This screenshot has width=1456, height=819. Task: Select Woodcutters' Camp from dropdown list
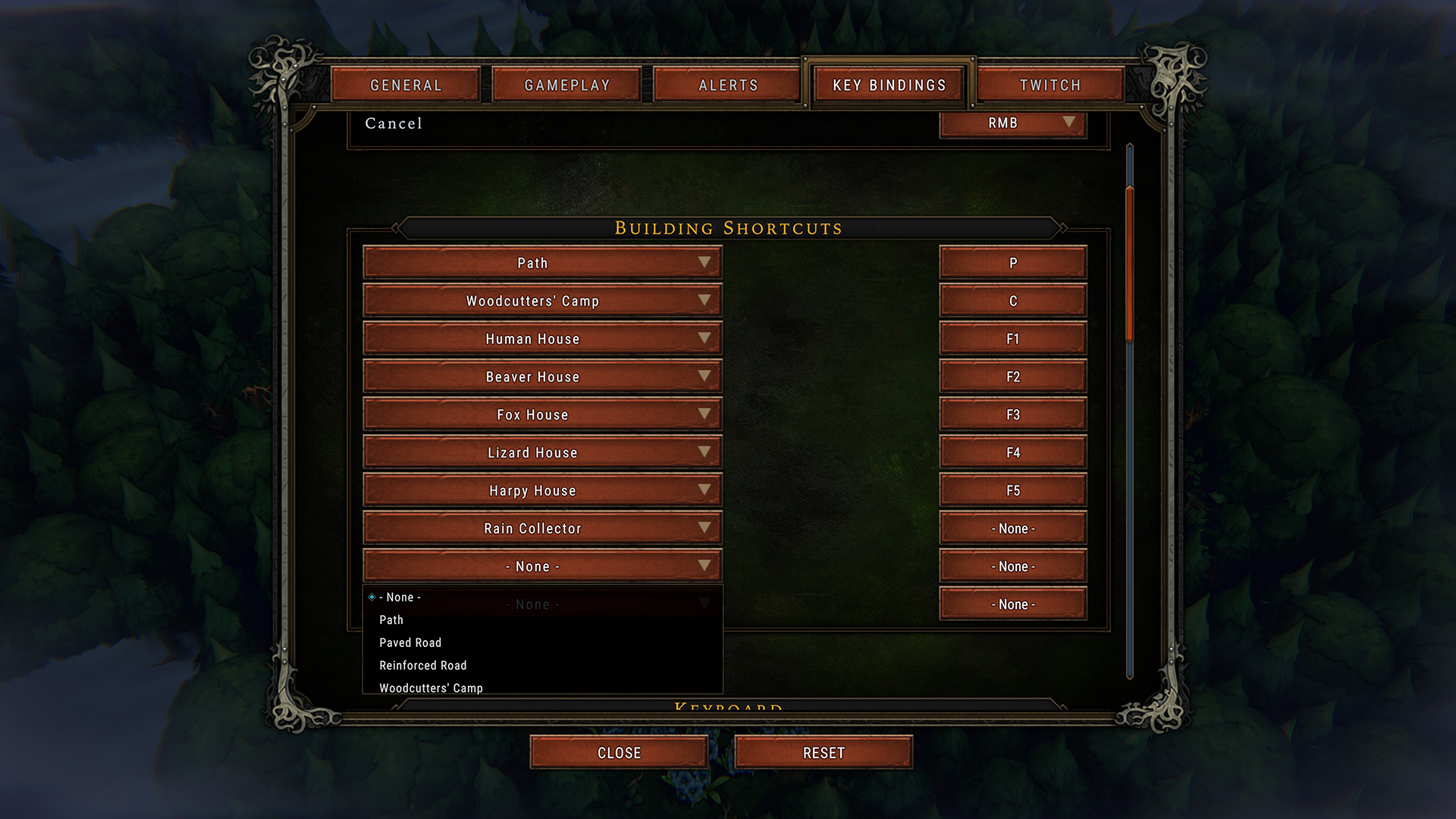431,687
